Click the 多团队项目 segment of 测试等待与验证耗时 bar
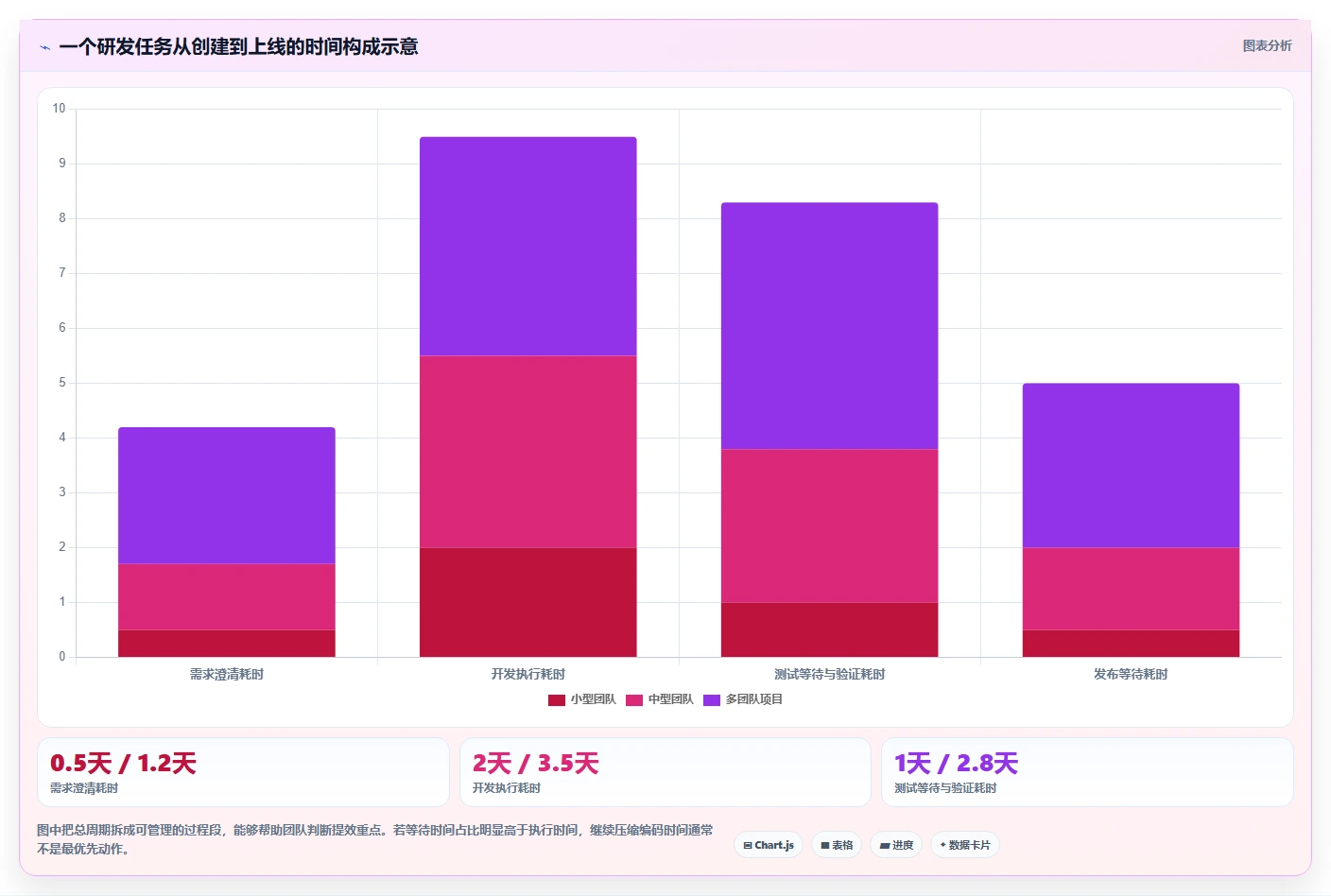 [830, 325]
